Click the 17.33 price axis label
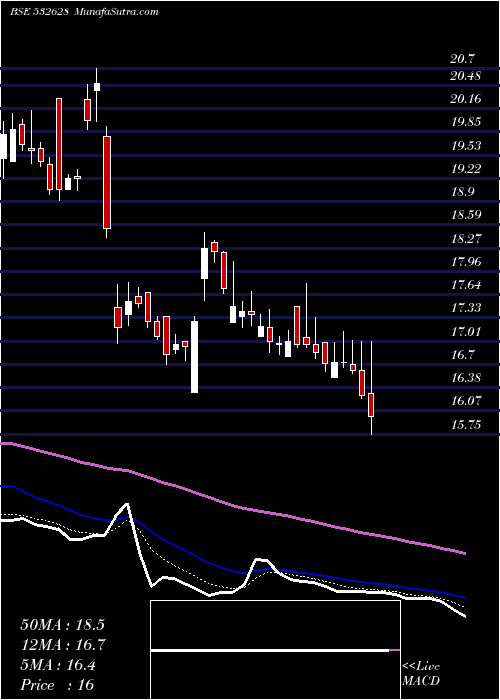Viewport: 500px width, 700px height. pyautogui.click(x=466, y=308)
